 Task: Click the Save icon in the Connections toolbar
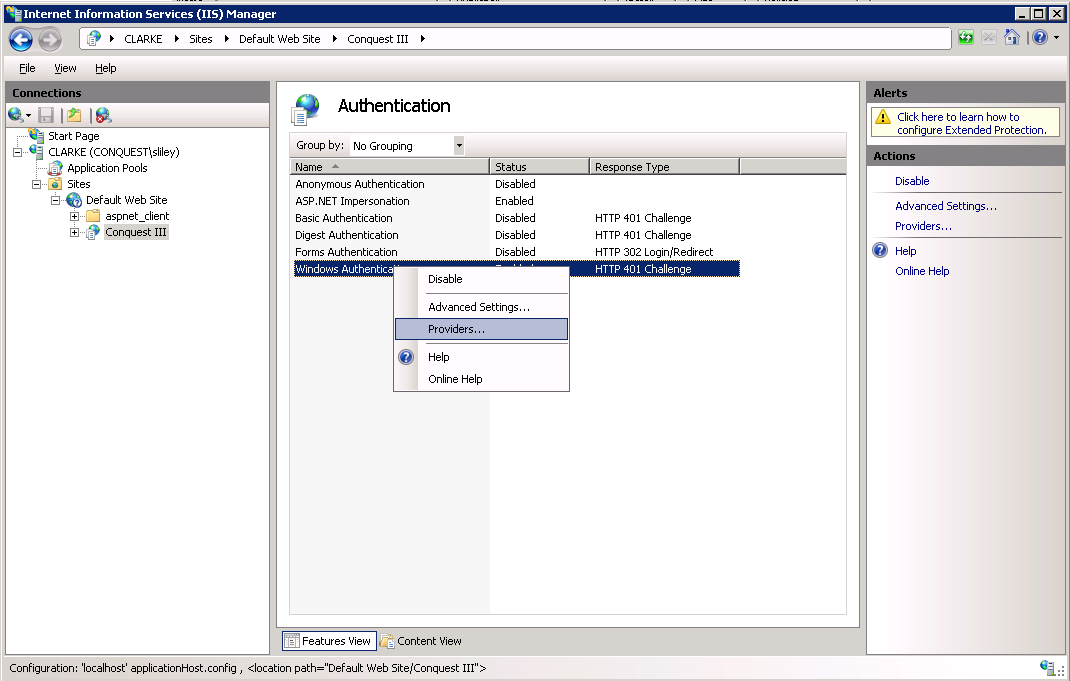(46, 115)
